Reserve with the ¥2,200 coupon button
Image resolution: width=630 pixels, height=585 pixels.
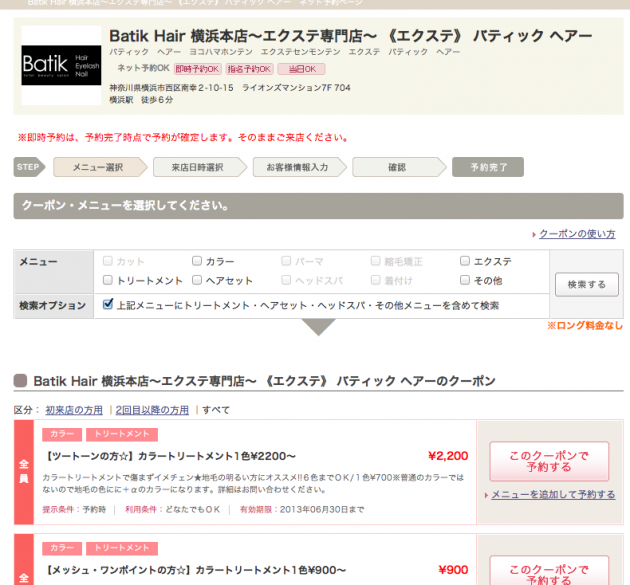coord(549,461)
